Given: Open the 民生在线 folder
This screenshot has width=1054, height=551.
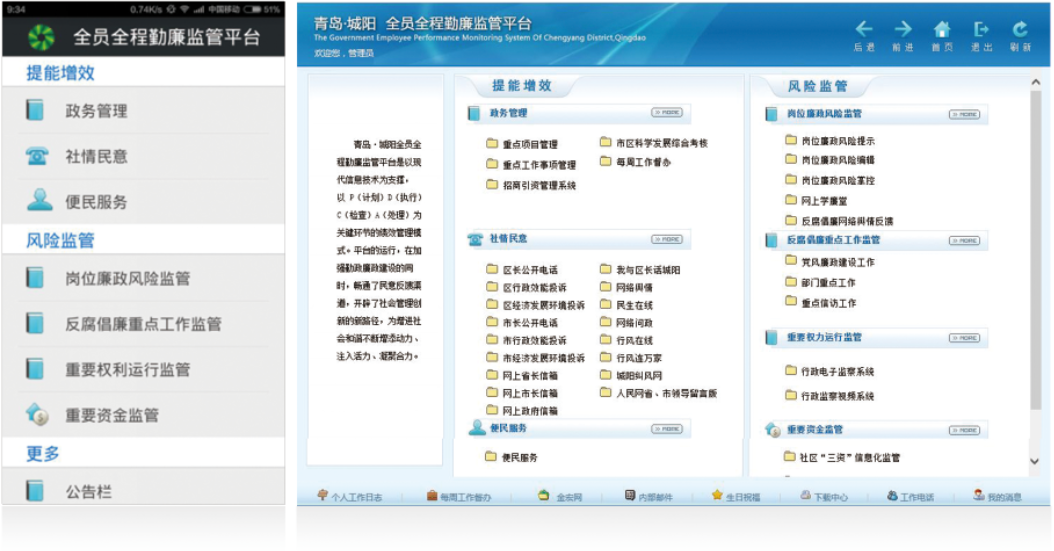Looking at the screenshot, I should [626, 304].
